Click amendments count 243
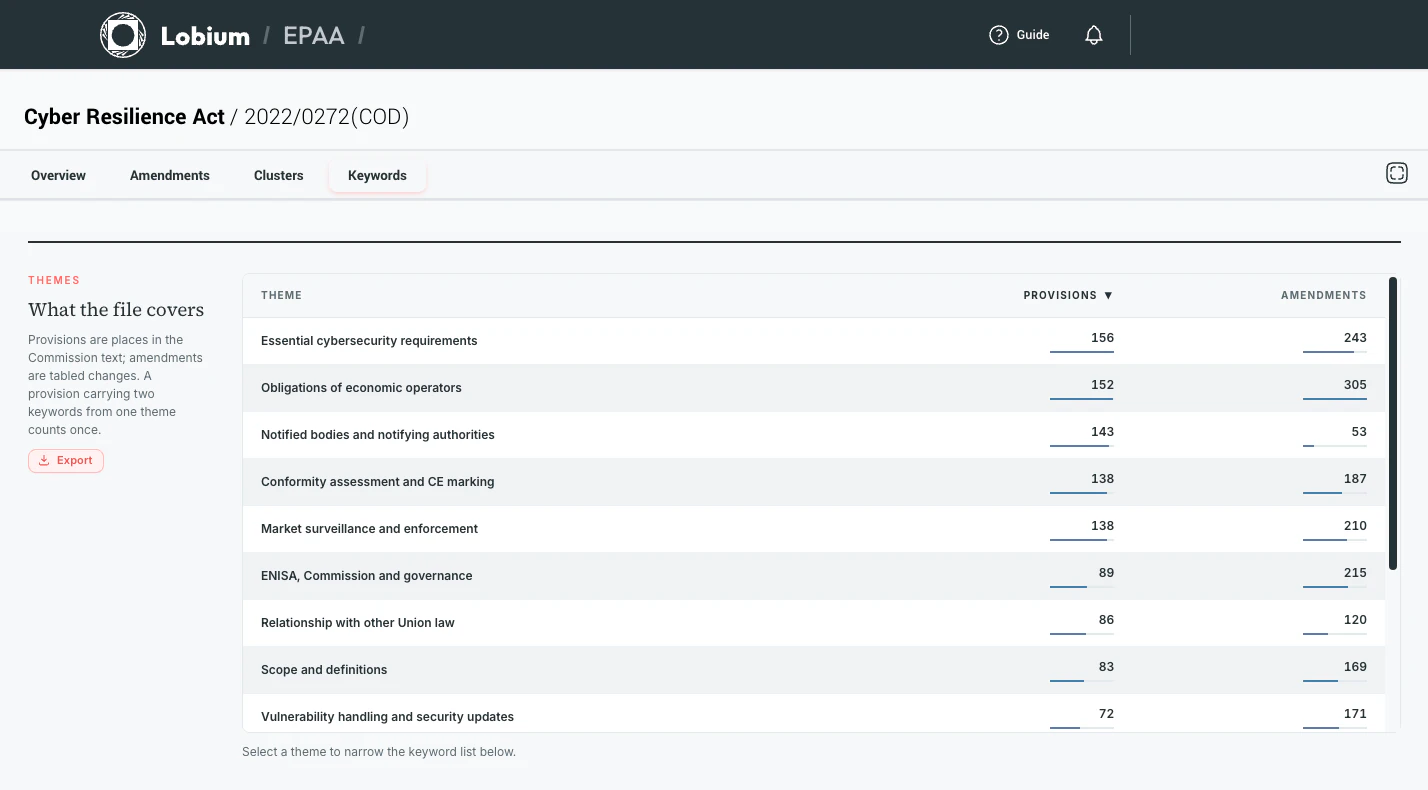Screen dimensions: 1428x790 (x=1355, y=338)
